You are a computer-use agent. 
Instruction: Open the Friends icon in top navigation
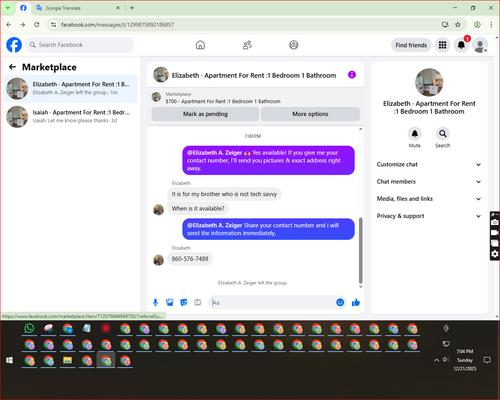[247, 45]
